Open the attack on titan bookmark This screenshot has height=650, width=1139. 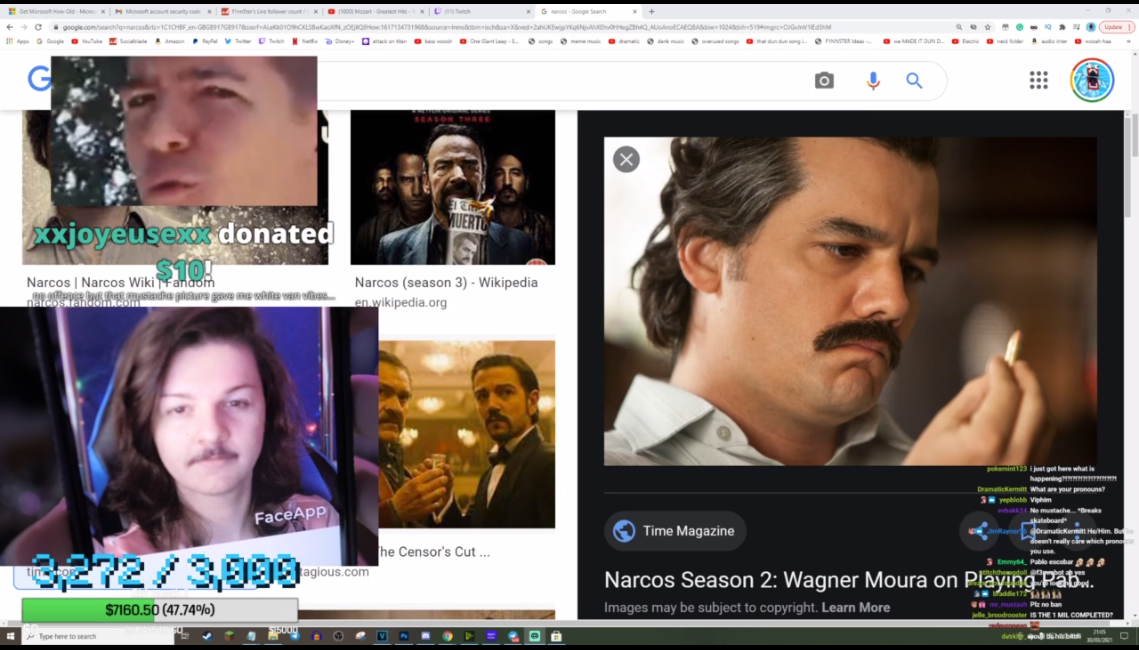tap(385, 41)
